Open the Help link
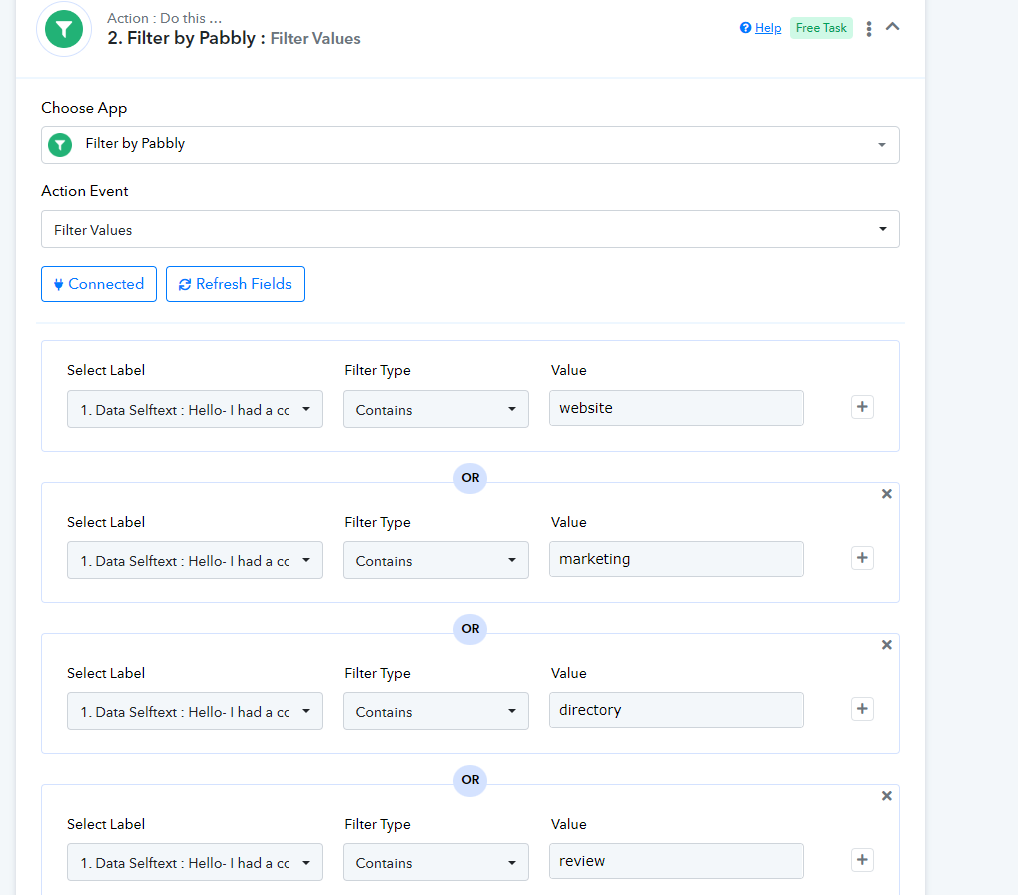 [x=767, y=28]
